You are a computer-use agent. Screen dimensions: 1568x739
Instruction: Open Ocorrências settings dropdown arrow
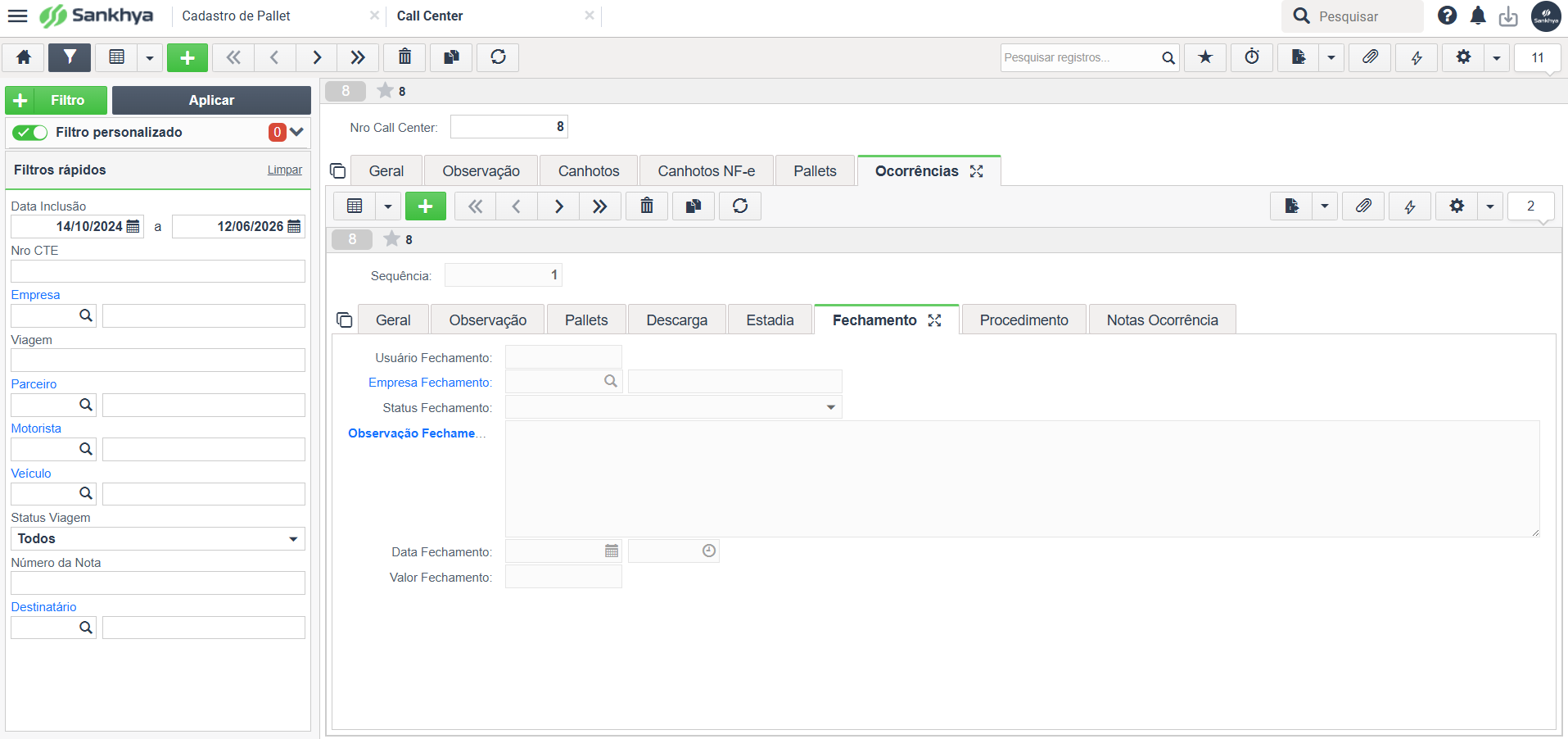click(x=1490, y=206)
